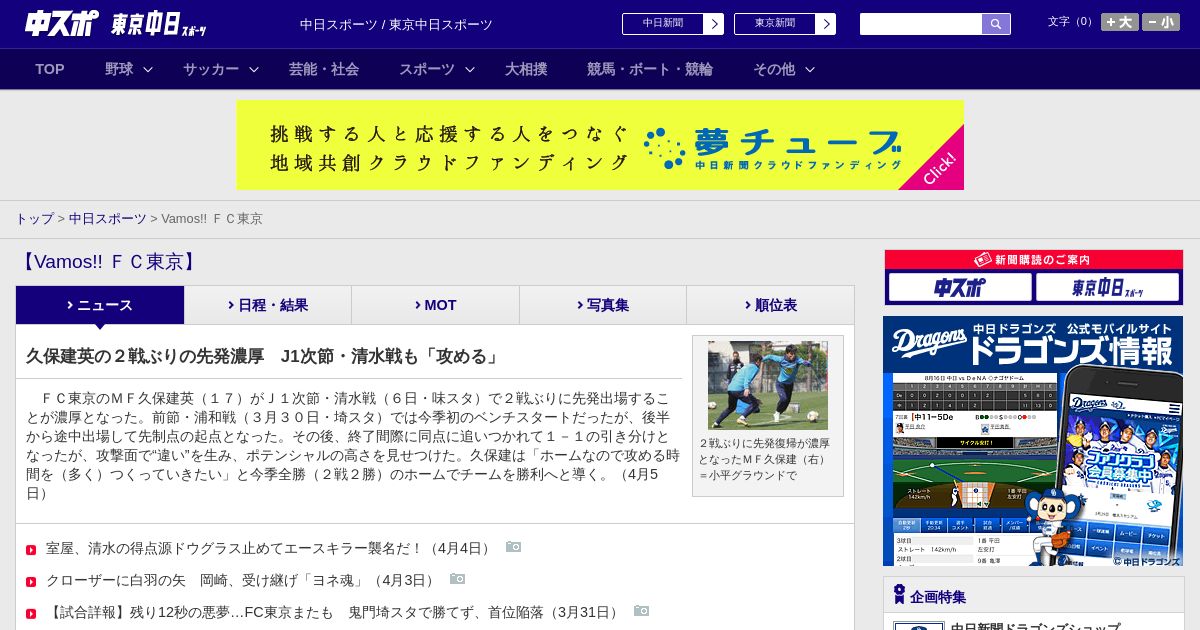Viewport: 1200px width, 630px height.
Task: Switch to 写真集 tab
Action: tap(603, 305)
